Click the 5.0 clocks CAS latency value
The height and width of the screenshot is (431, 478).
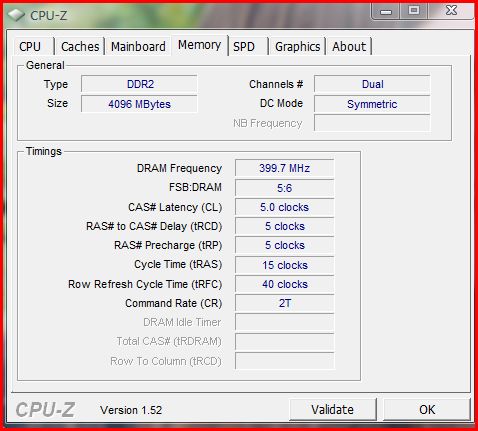click(x=284, y=207)
